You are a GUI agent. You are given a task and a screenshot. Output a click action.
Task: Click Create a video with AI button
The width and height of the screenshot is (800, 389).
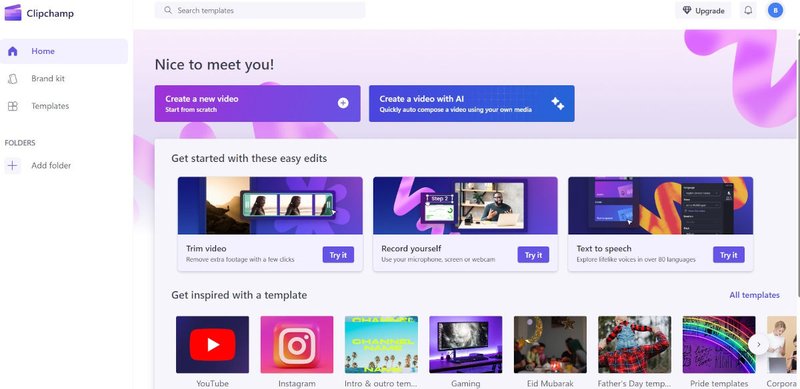pos(471,104)
